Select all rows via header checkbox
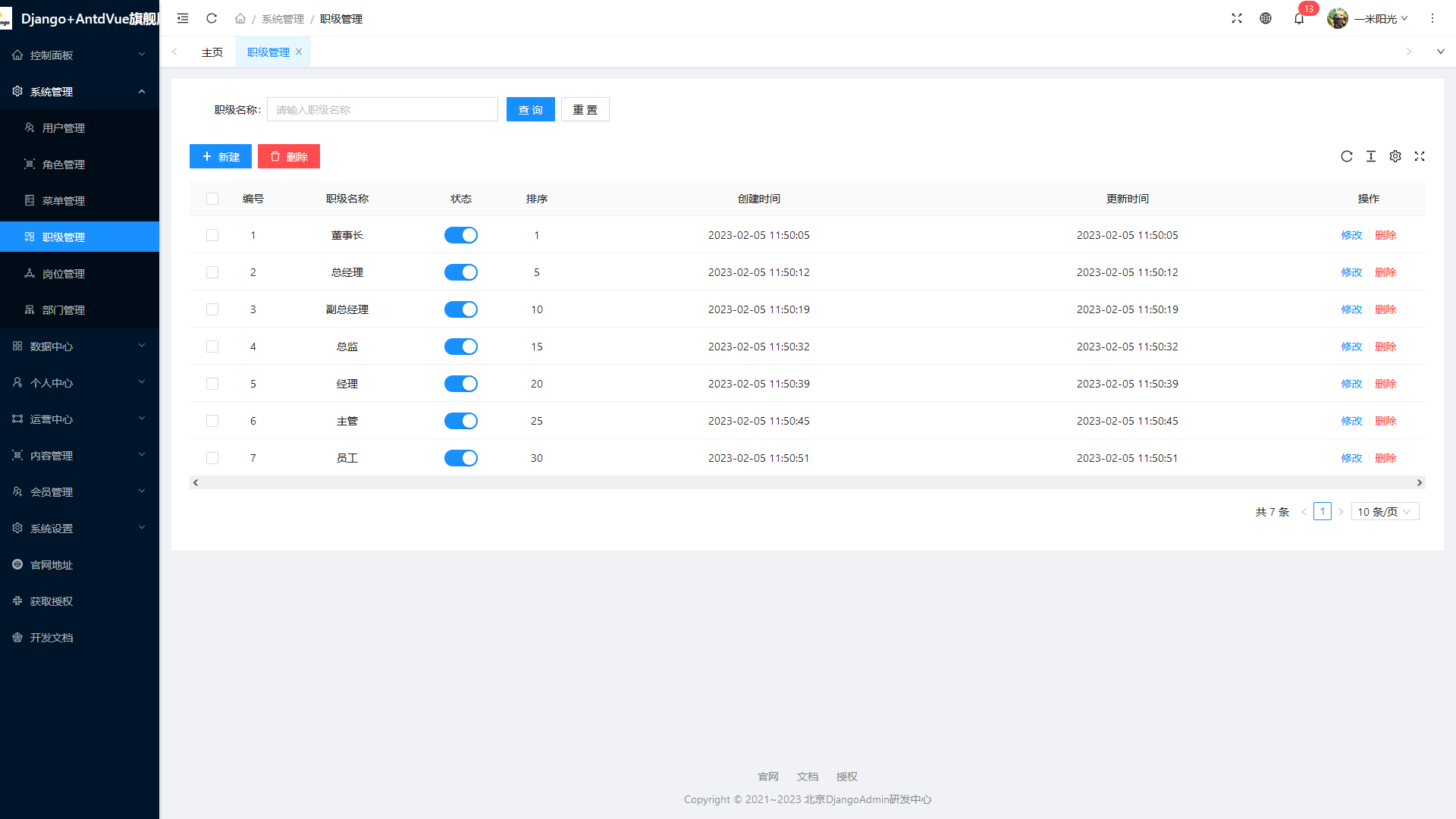 [x=212, y=199]
